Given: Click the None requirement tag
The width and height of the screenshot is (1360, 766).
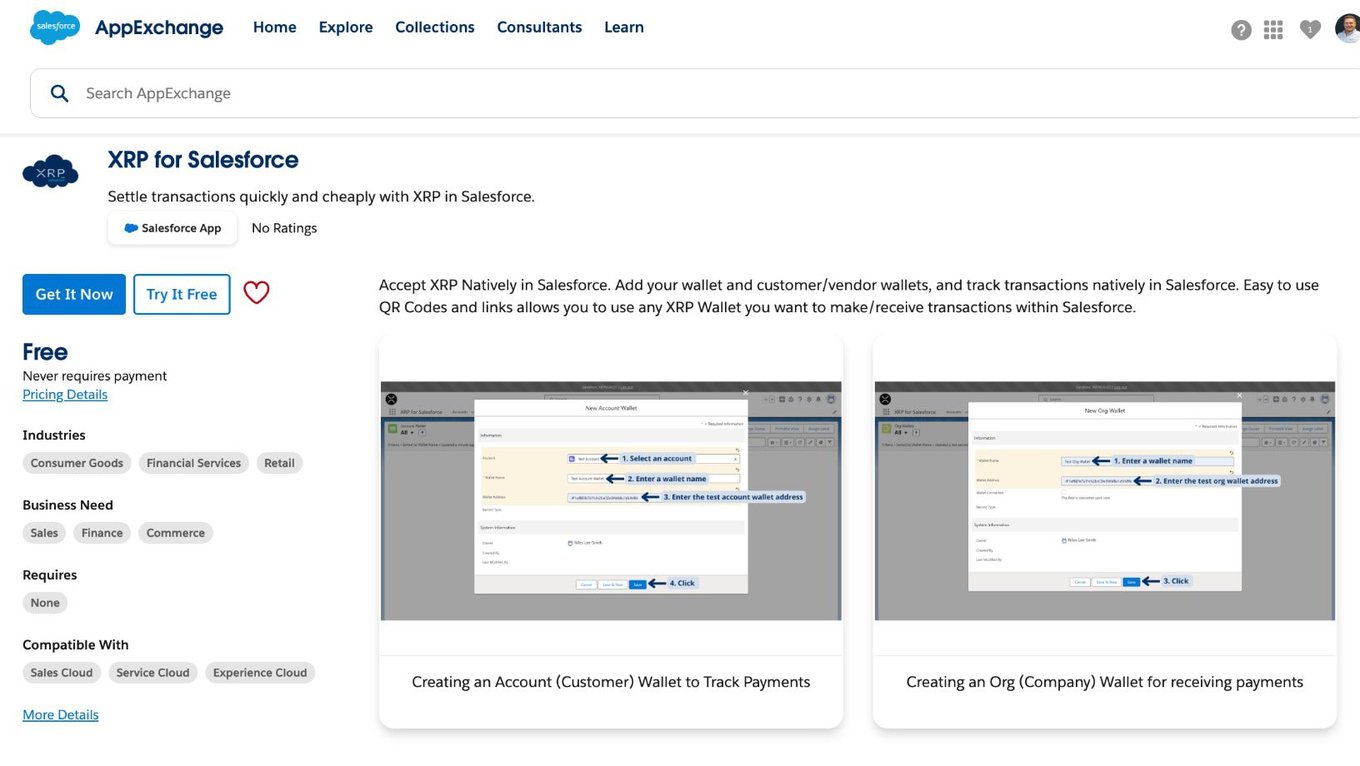Looking at the screenshot, I should 45,603.
